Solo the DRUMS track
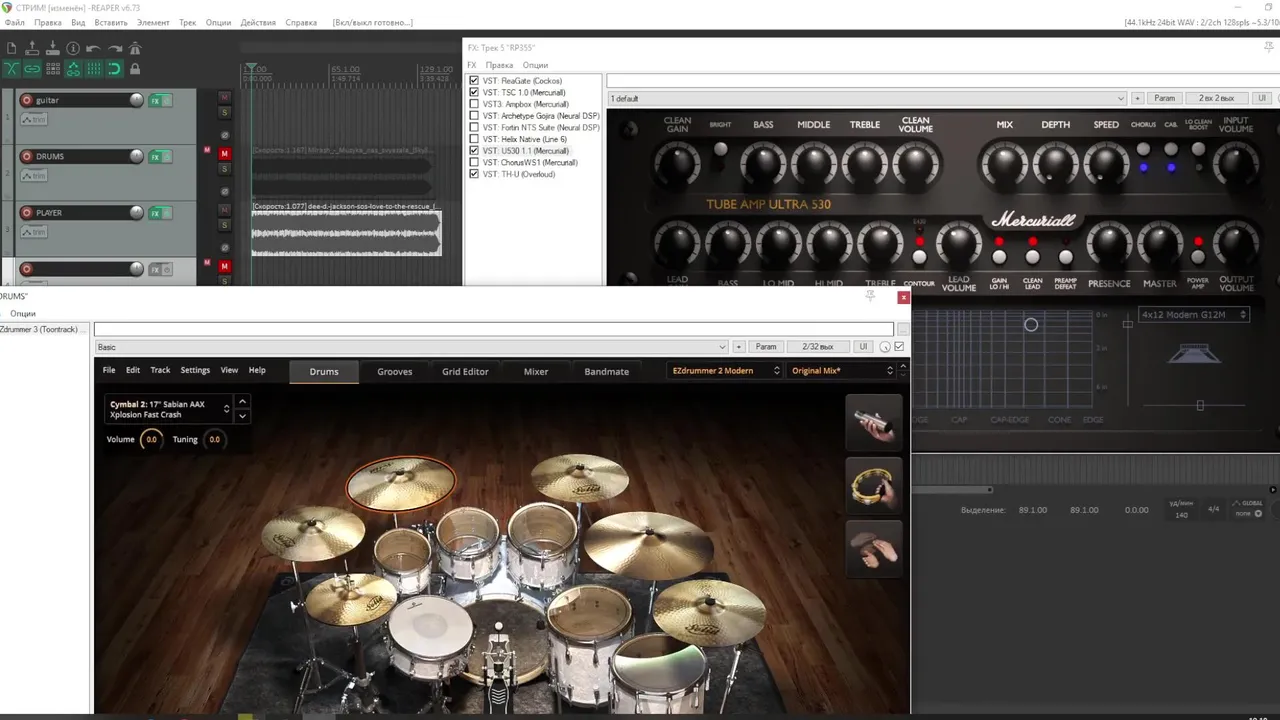 224,168
